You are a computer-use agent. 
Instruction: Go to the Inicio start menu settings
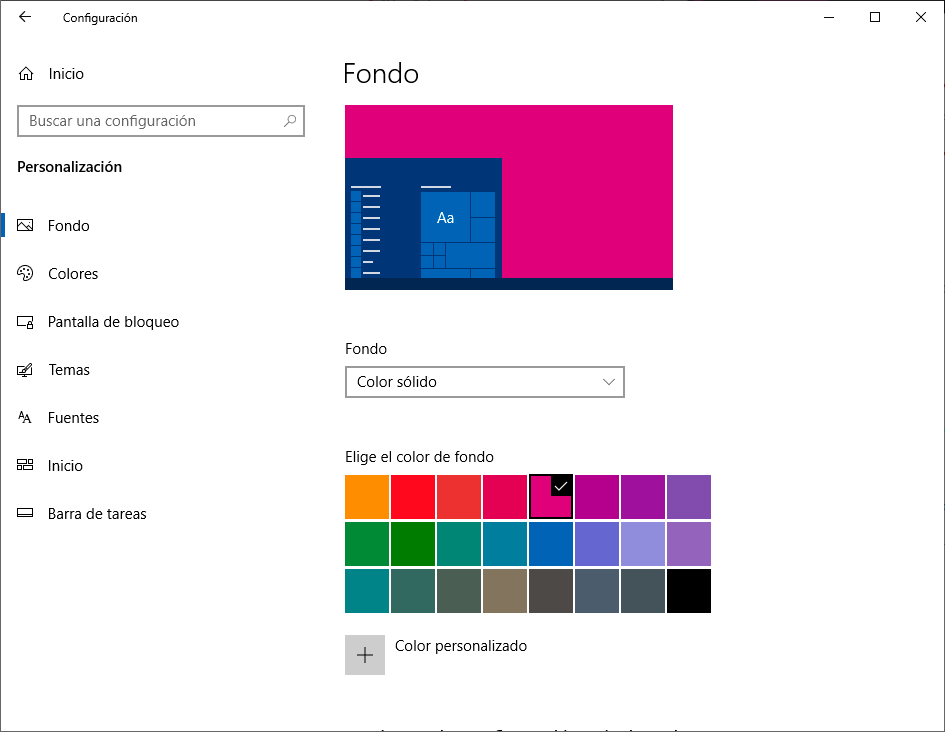(x=65, y=466)
